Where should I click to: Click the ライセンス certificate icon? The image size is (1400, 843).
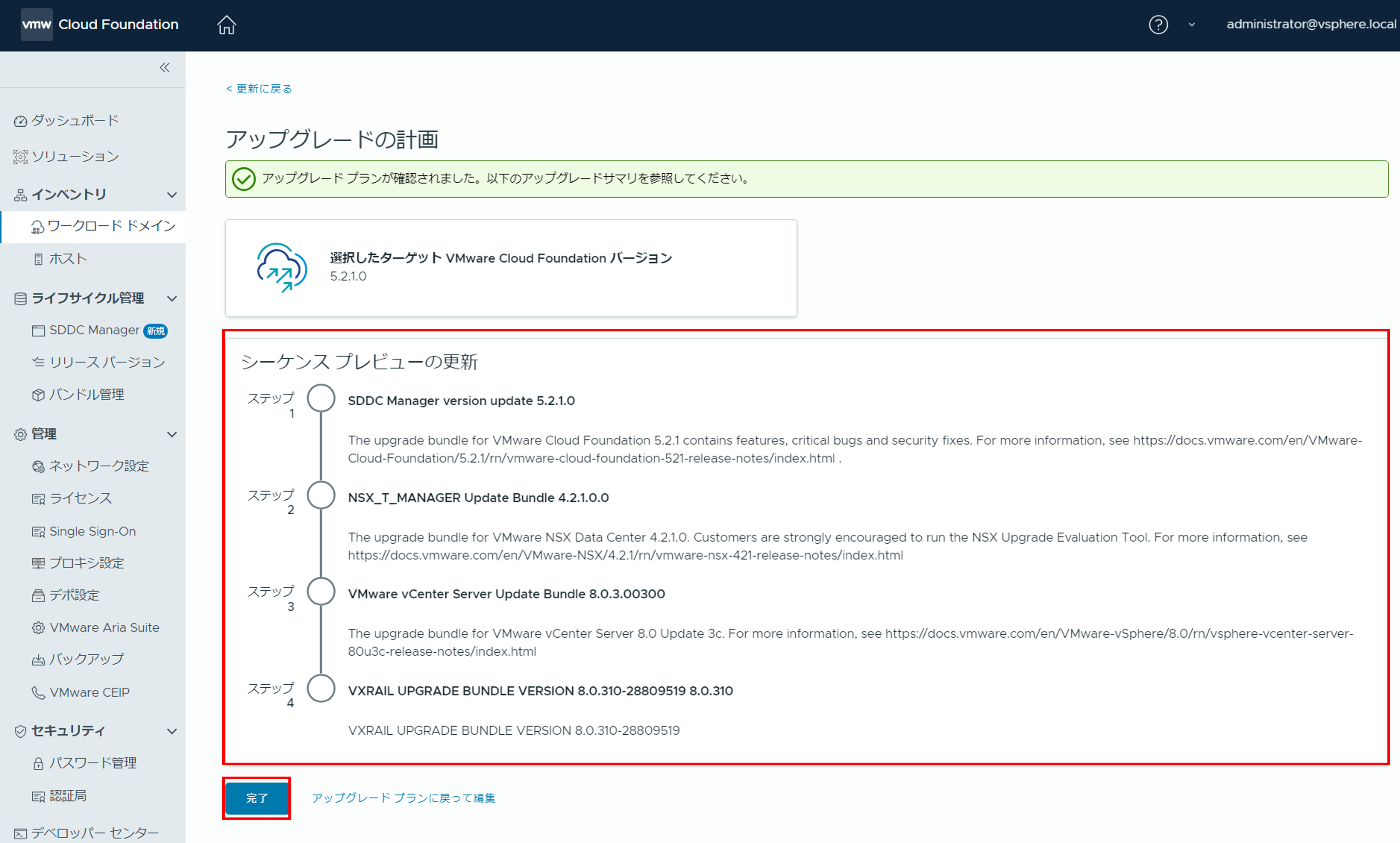(38, 499)
